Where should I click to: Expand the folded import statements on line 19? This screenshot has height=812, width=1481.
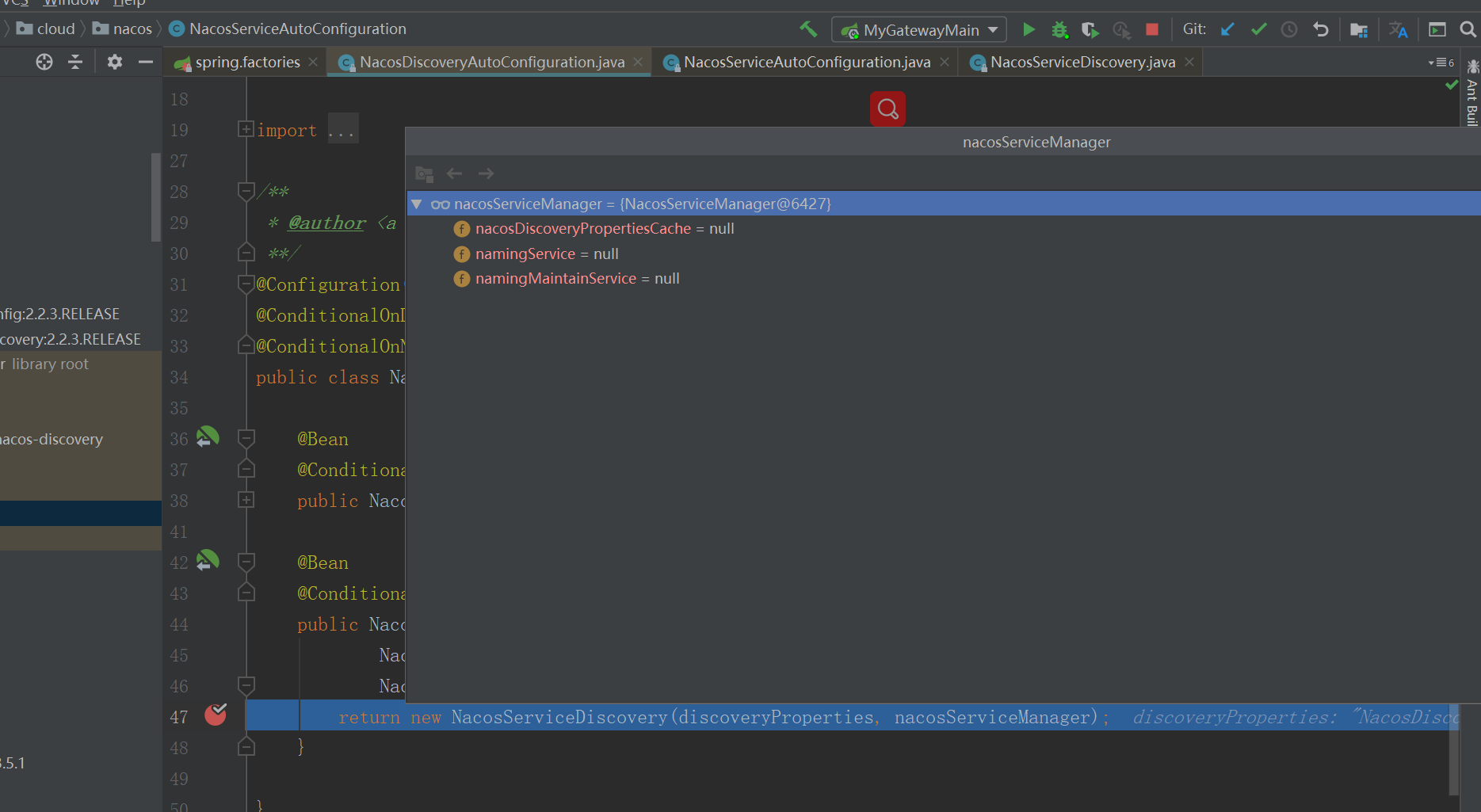[246, 128]
